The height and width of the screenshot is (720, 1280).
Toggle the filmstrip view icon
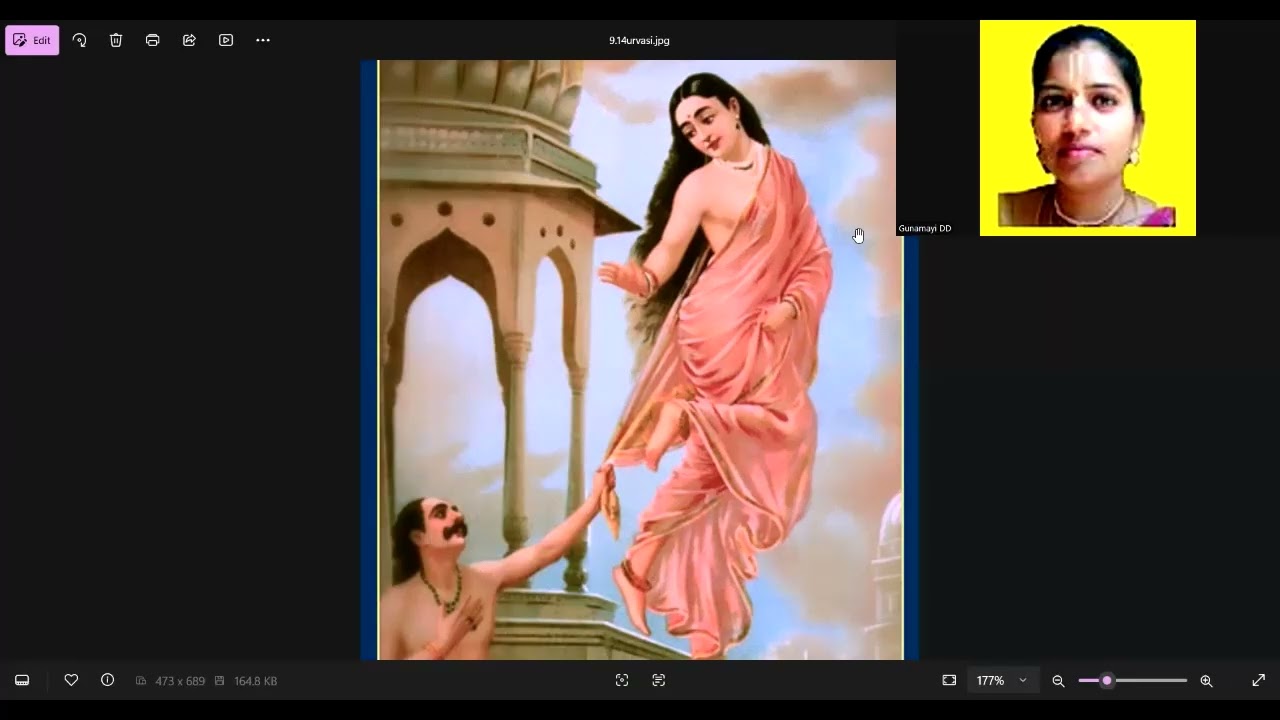point(22,680)
